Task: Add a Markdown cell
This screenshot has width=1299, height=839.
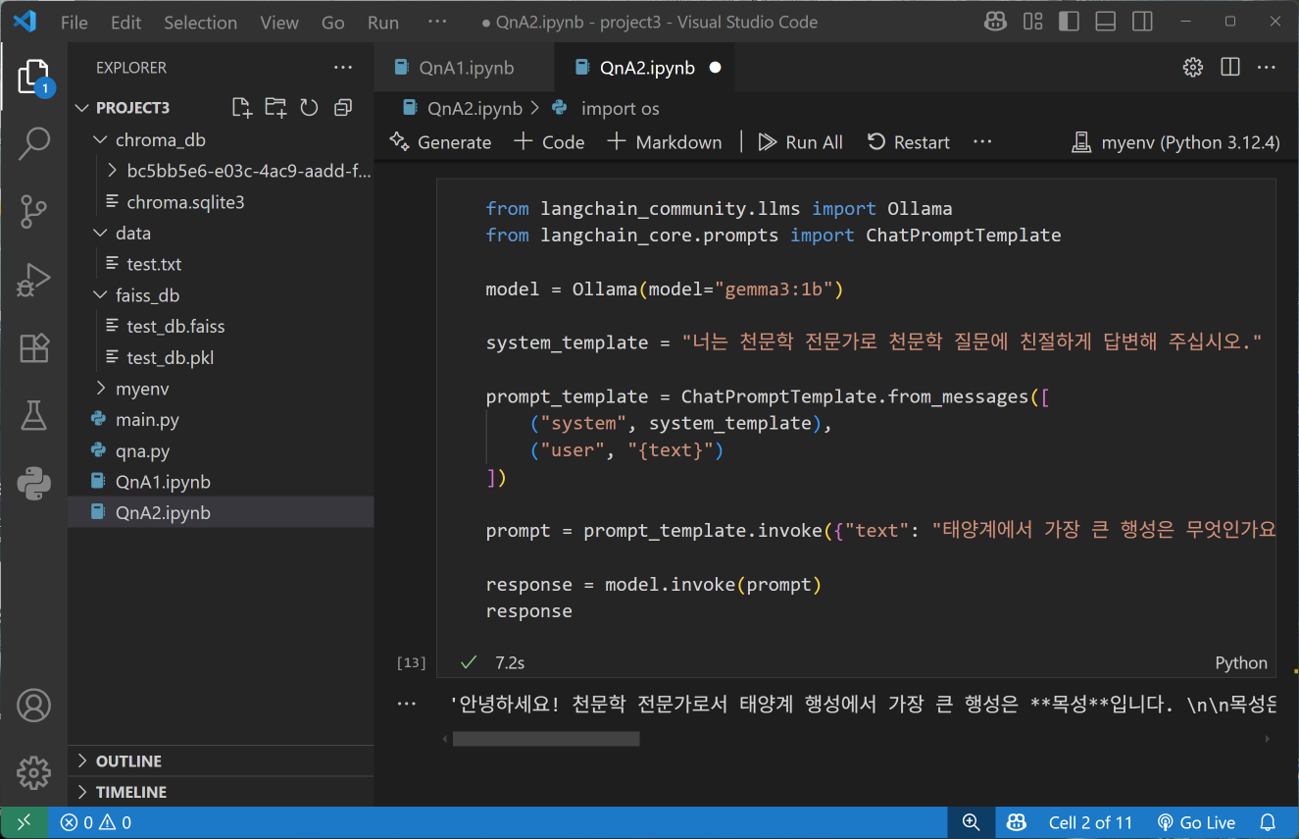Action: pyautogui.click(x=664, y=142)
